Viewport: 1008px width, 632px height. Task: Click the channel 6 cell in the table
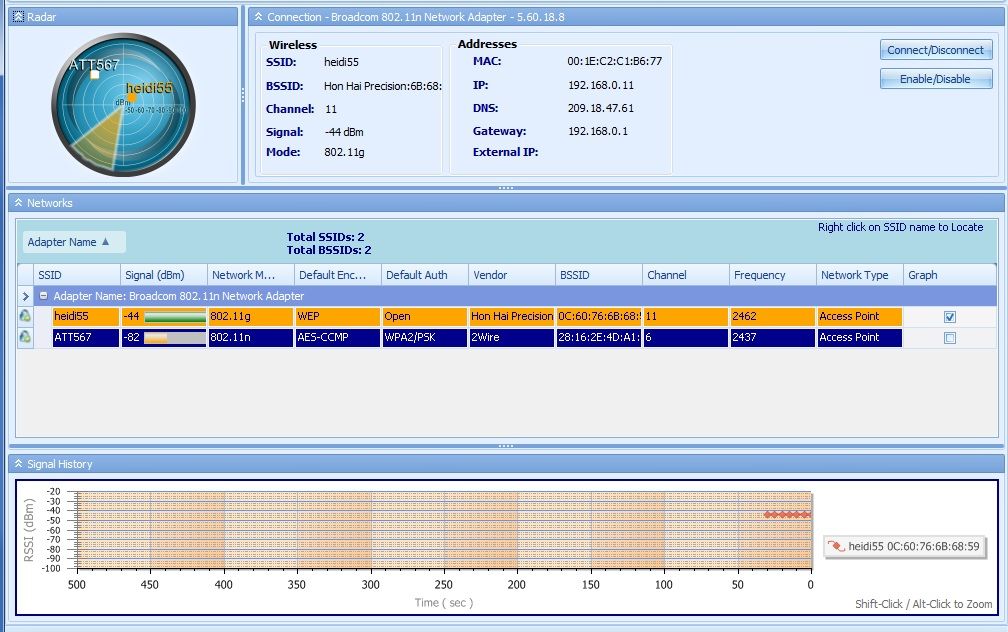pos(686,338)
